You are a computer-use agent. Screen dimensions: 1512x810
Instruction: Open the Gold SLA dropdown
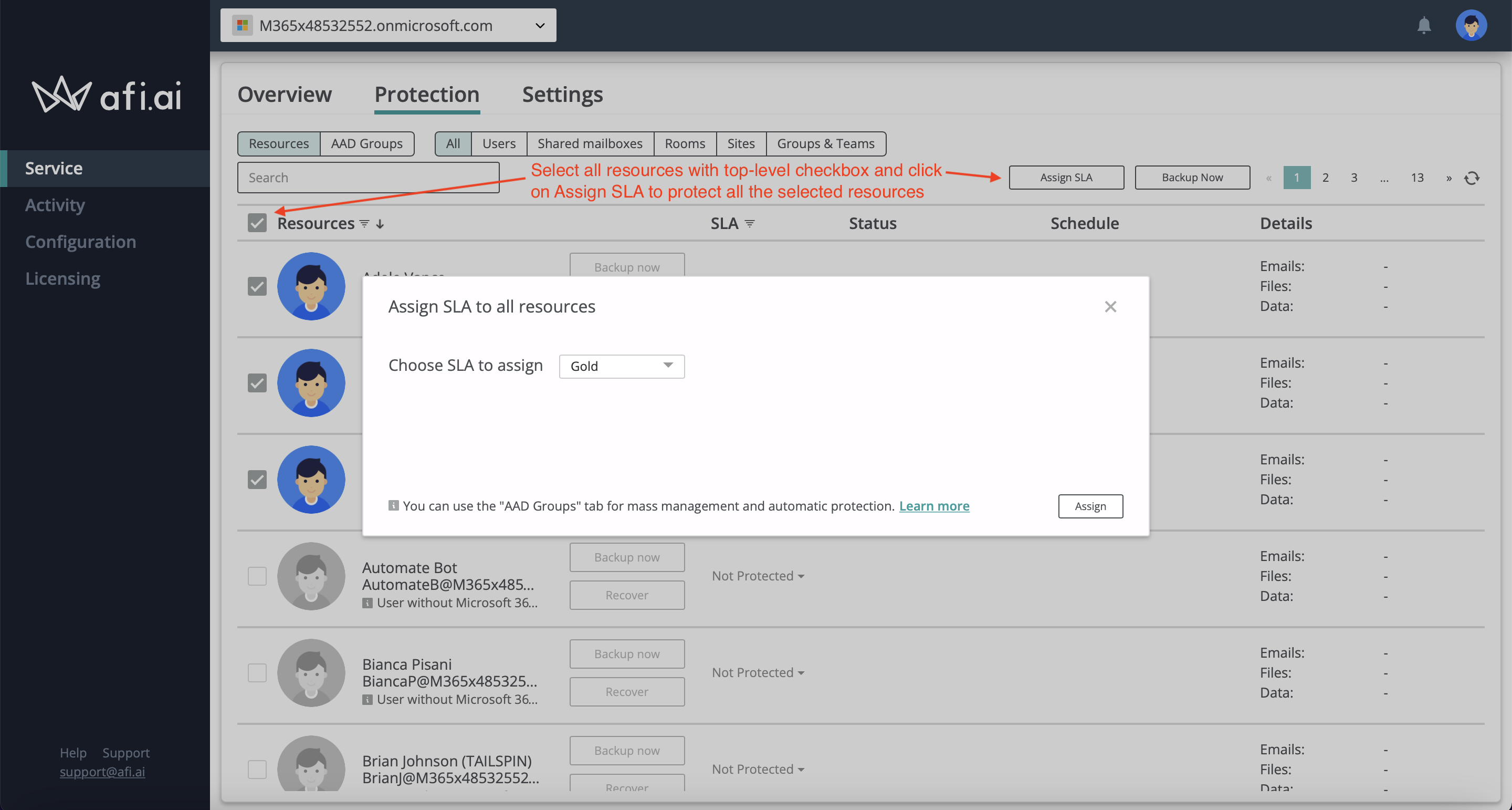click(622, 367)
